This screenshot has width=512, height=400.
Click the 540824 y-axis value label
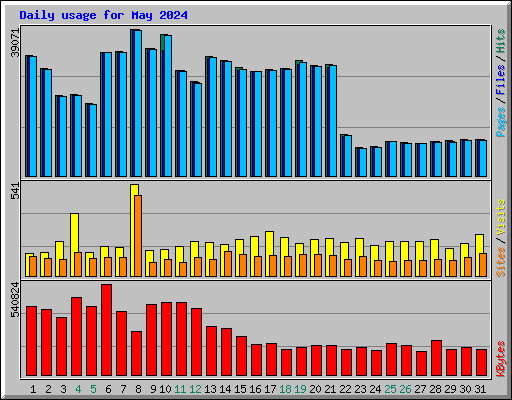pyautogui.click(x=15, y=300)
